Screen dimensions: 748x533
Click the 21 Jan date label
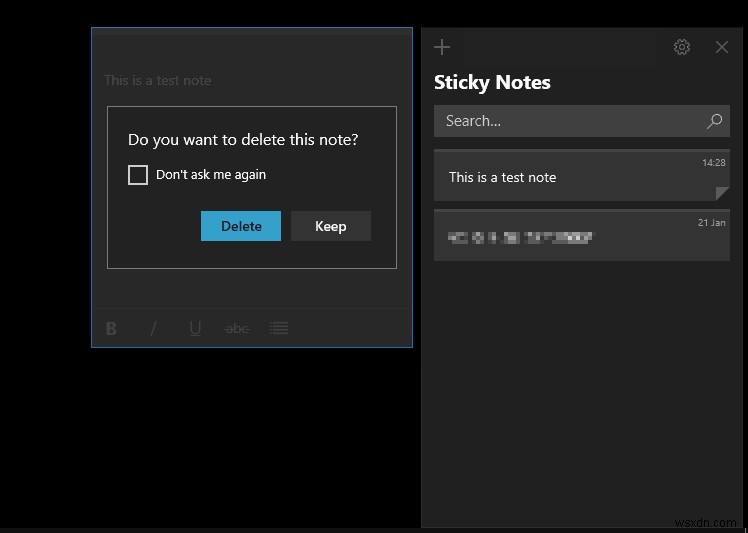pos(712,223)
